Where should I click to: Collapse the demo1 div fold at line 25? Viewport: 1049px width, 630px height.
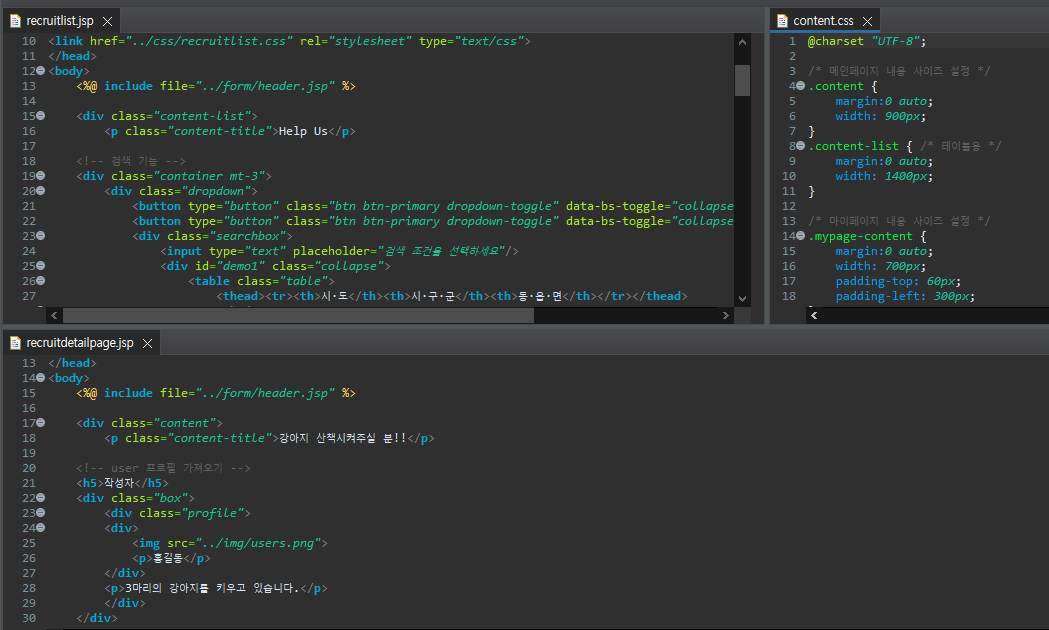tap(41, 266)
